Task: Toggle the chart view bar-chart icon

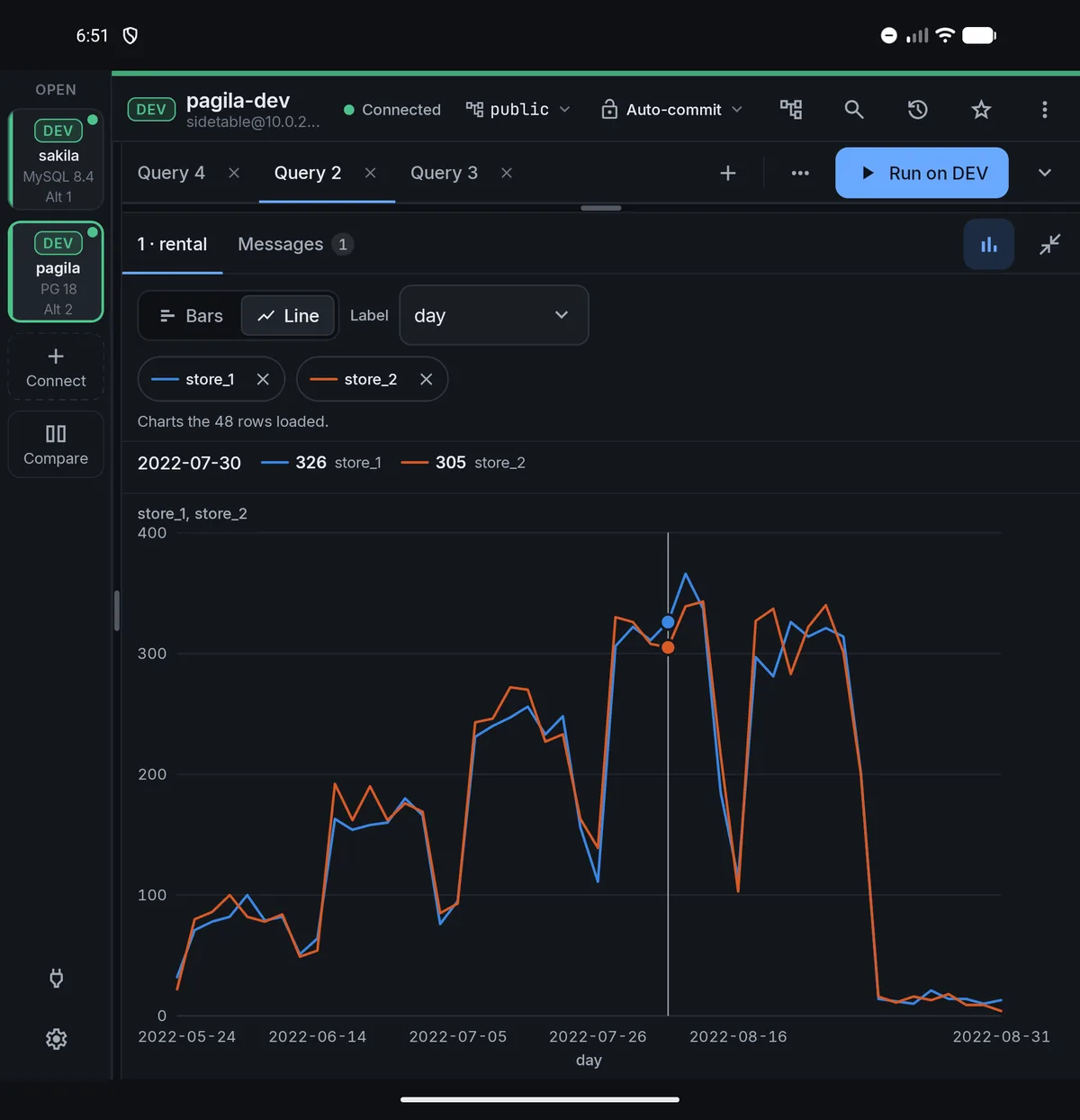Action: coord(989,244)
